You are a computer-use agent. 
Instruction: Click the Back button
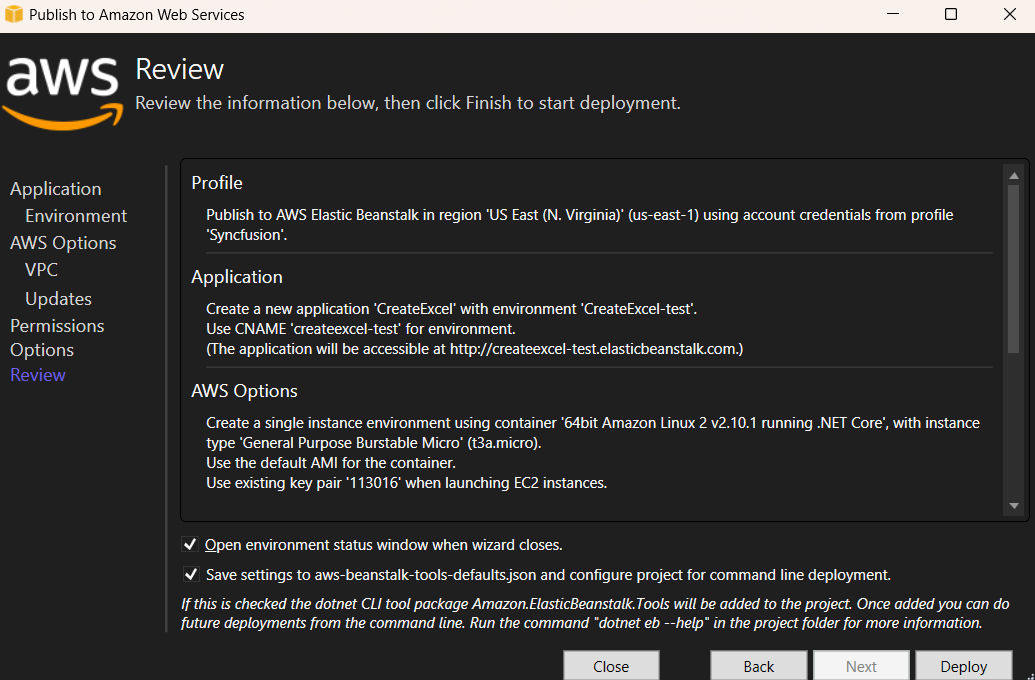pos(758,665)
